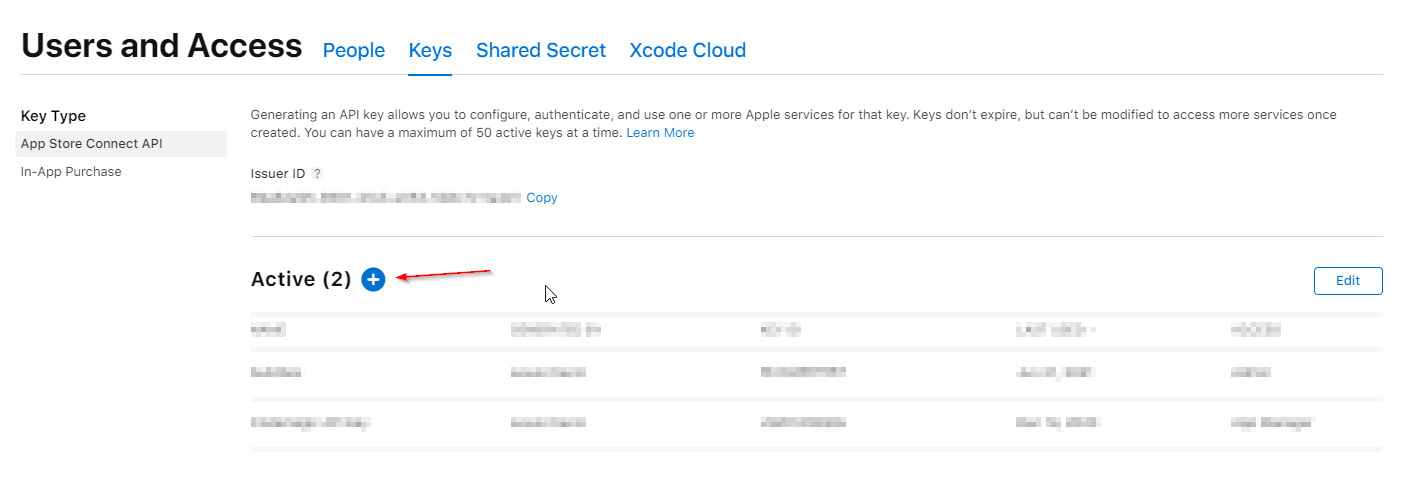Copy the Issuer ID using Copy link
The width and height of the screenshot is (1409, 504).
(x=542, y=198)
